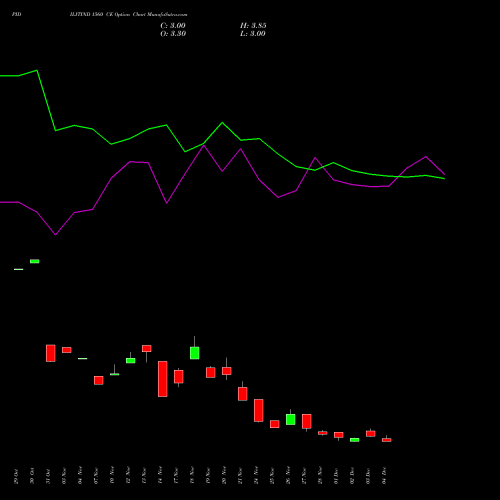This screenshot has height=500, width=500.
Task: Select the 19 Nov date label
Action: coord(208,476)
